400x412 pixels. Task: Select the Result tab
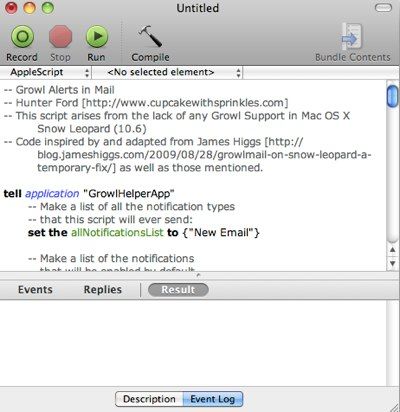click(178, 290)
